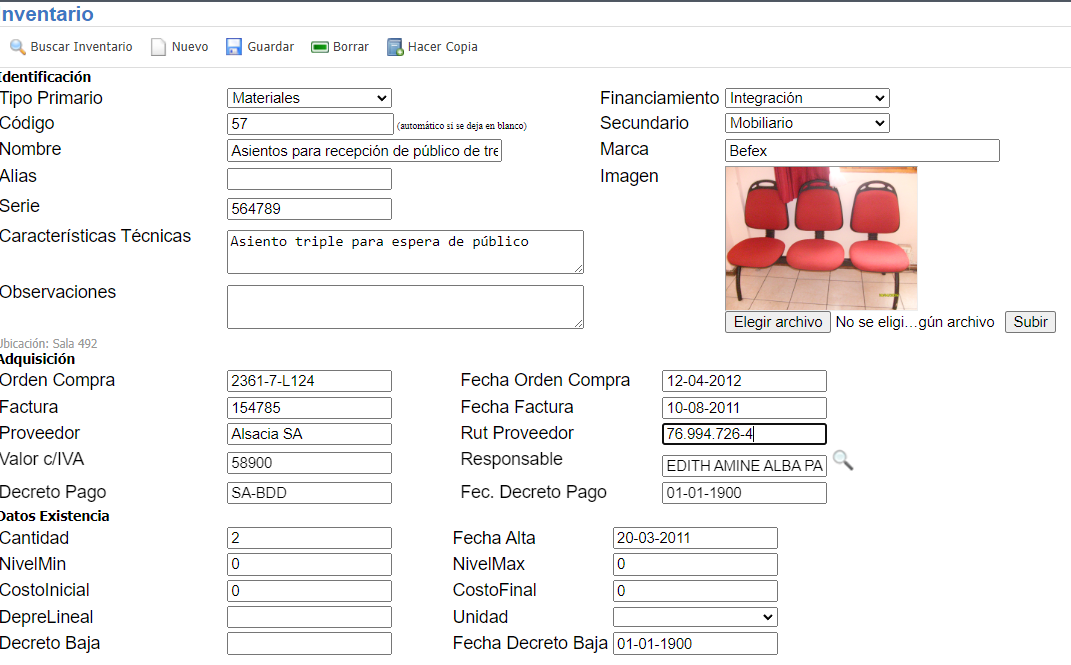Click the Elegir archivo button
Image resolution: width=1071 pixels, height=665 pixels.
coord(777,321)
